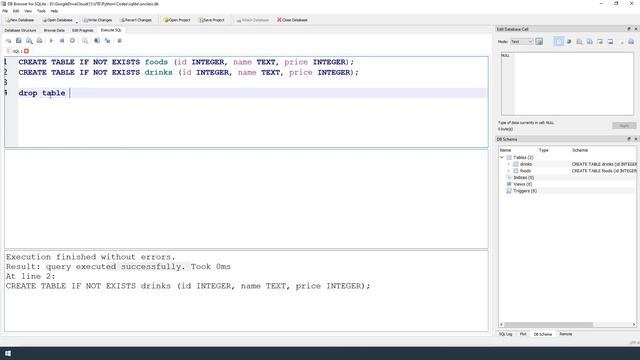
Task: Switch to Remote bottom tab
Action: (566, 334)
